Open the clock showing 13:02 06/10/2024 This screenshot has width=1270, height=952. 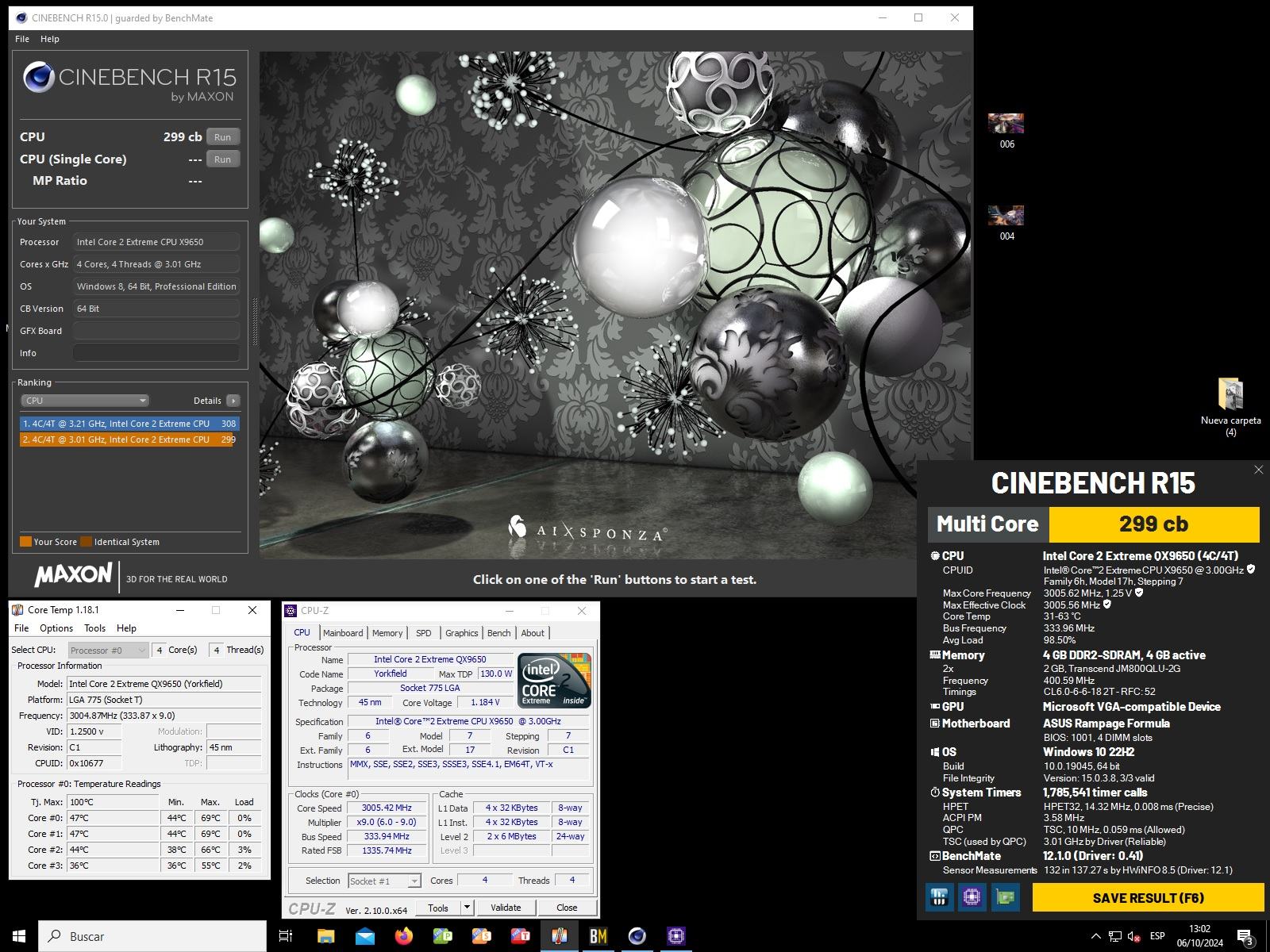point(1200,936)
